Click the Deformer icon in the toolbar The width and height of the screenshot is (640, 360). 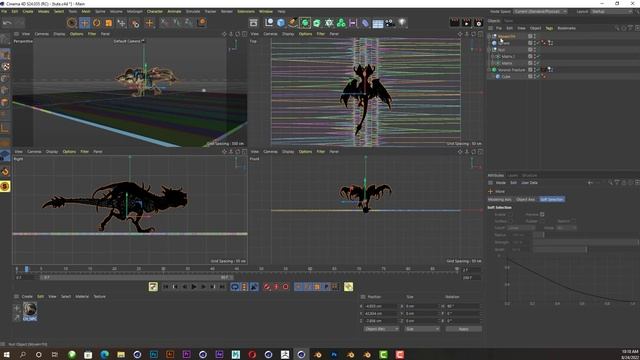(365, 23)
